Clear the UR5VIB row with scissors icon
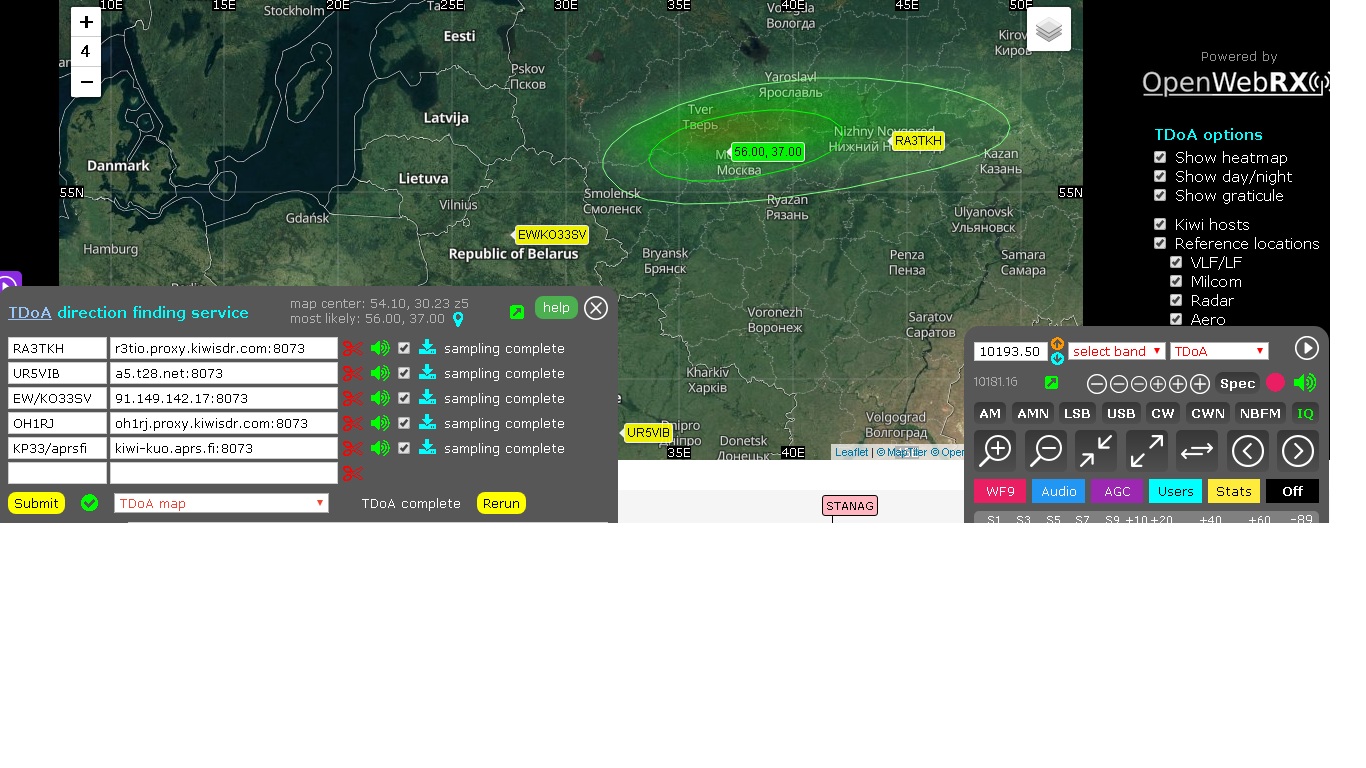The height and width of the screenshot is (768, 1366). tap(353, 373)
